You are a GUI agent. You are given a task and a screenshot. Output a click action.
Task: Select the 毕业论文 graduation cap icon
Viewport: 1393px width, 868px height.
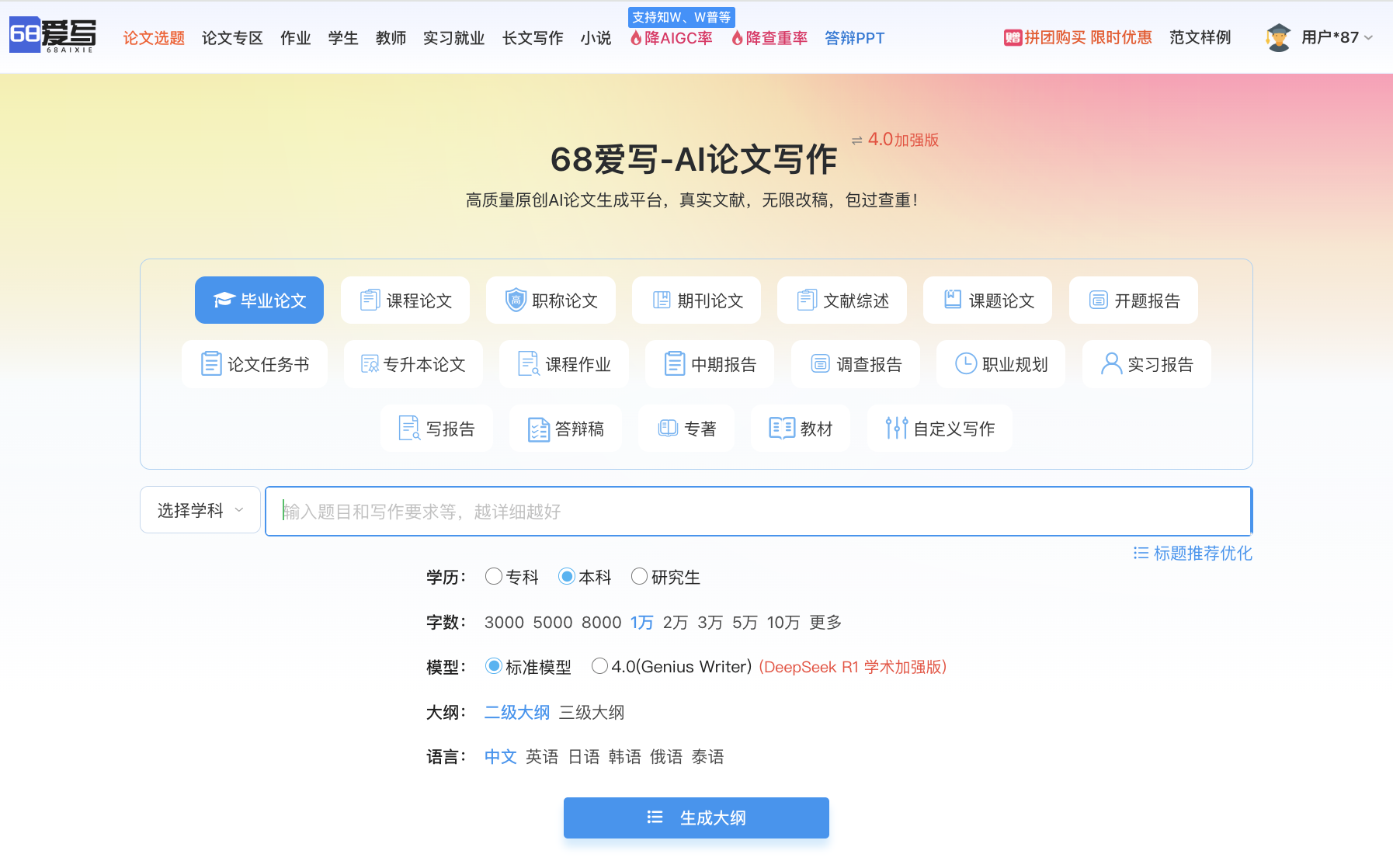click(224, 300)
